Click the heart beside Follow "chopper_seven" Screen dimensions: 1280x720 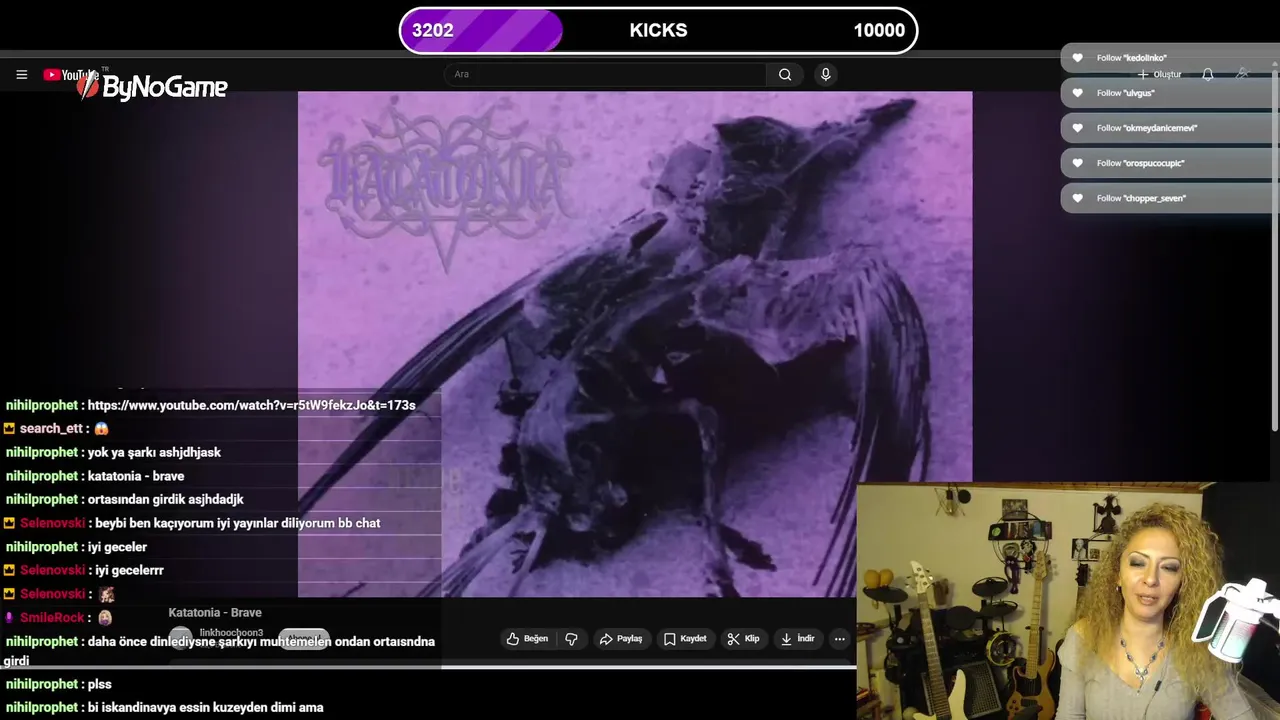tap(1077, 198)
